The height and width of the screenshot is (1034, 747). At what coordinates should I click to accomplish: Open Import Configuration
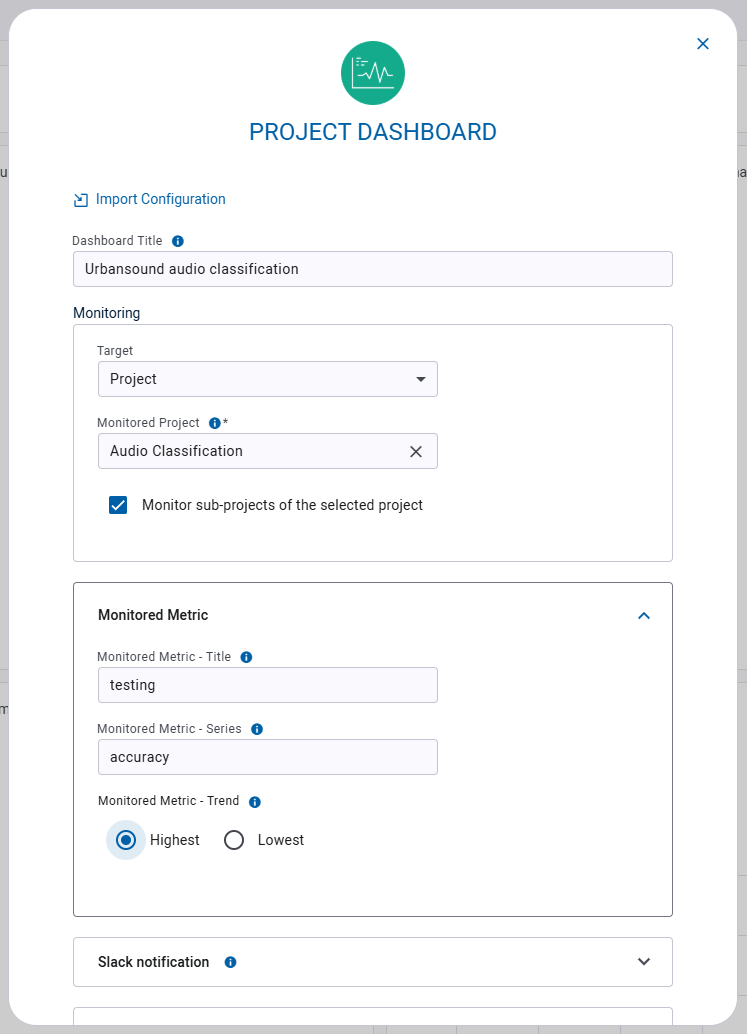pos(160,199)
